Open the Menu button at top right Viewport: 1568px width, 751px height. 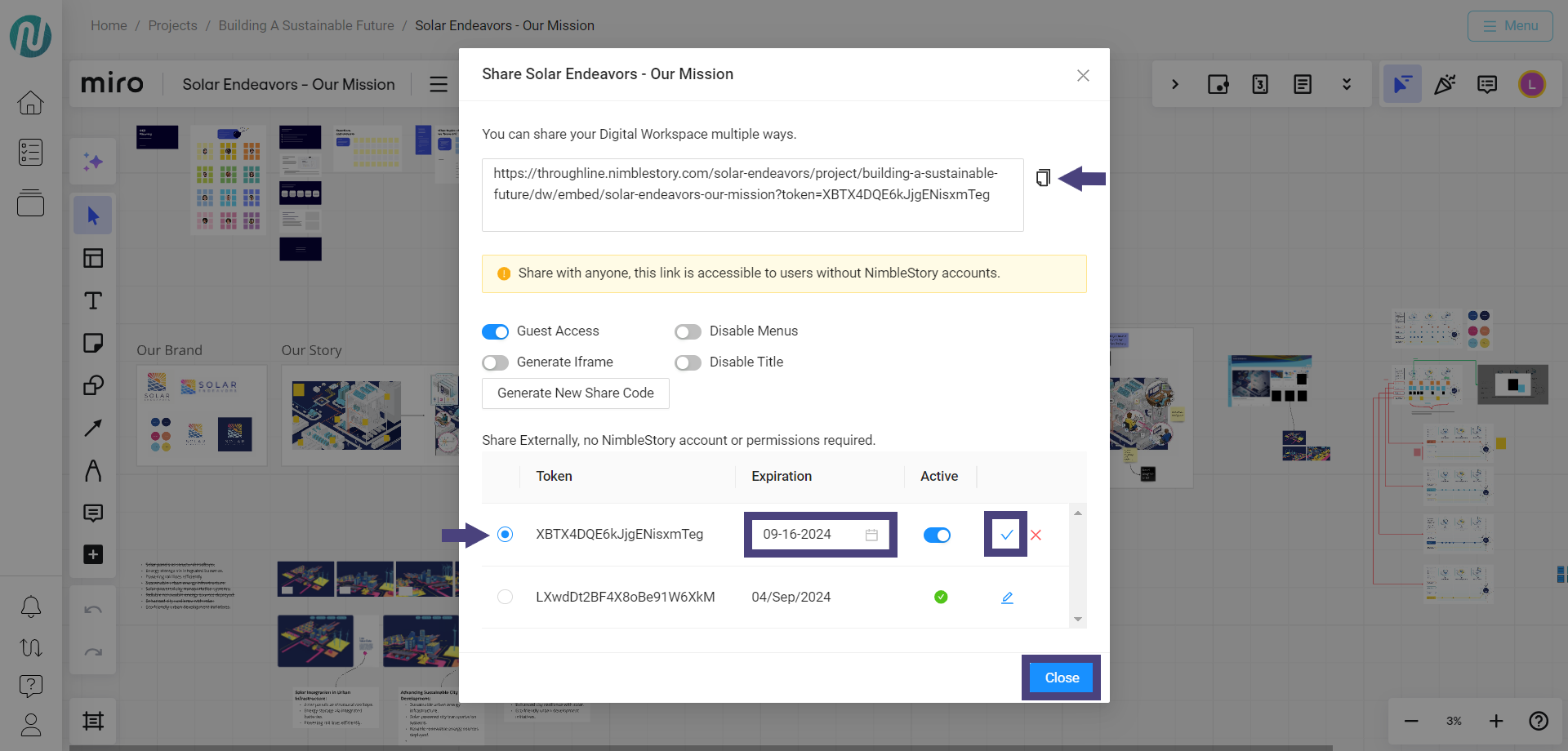[x=1510, y=26]
